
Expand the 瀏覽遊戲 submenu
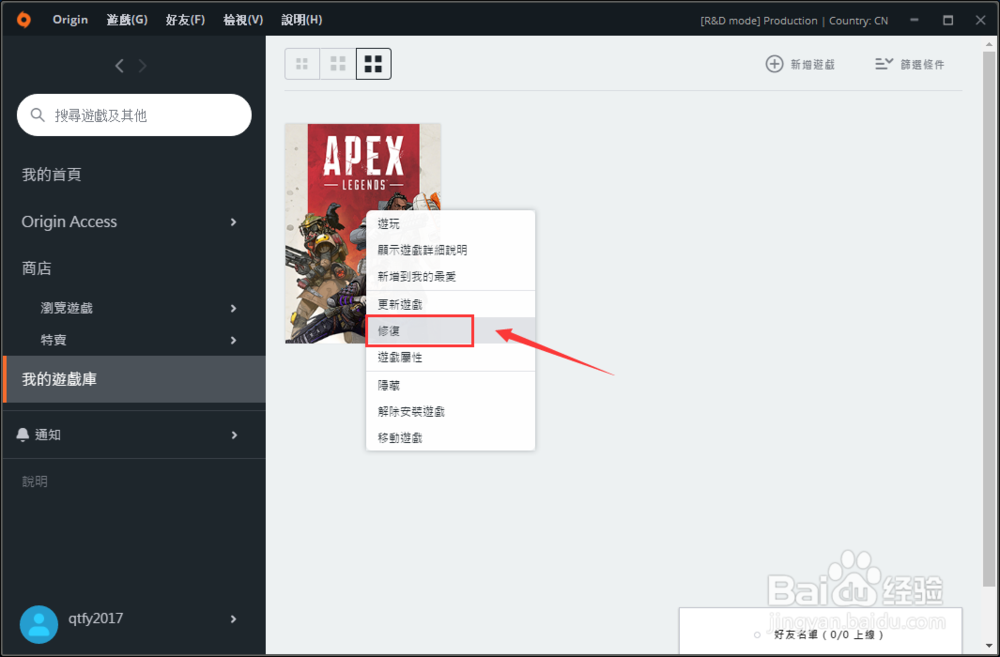pyautogui.click(x=233, y=308)
